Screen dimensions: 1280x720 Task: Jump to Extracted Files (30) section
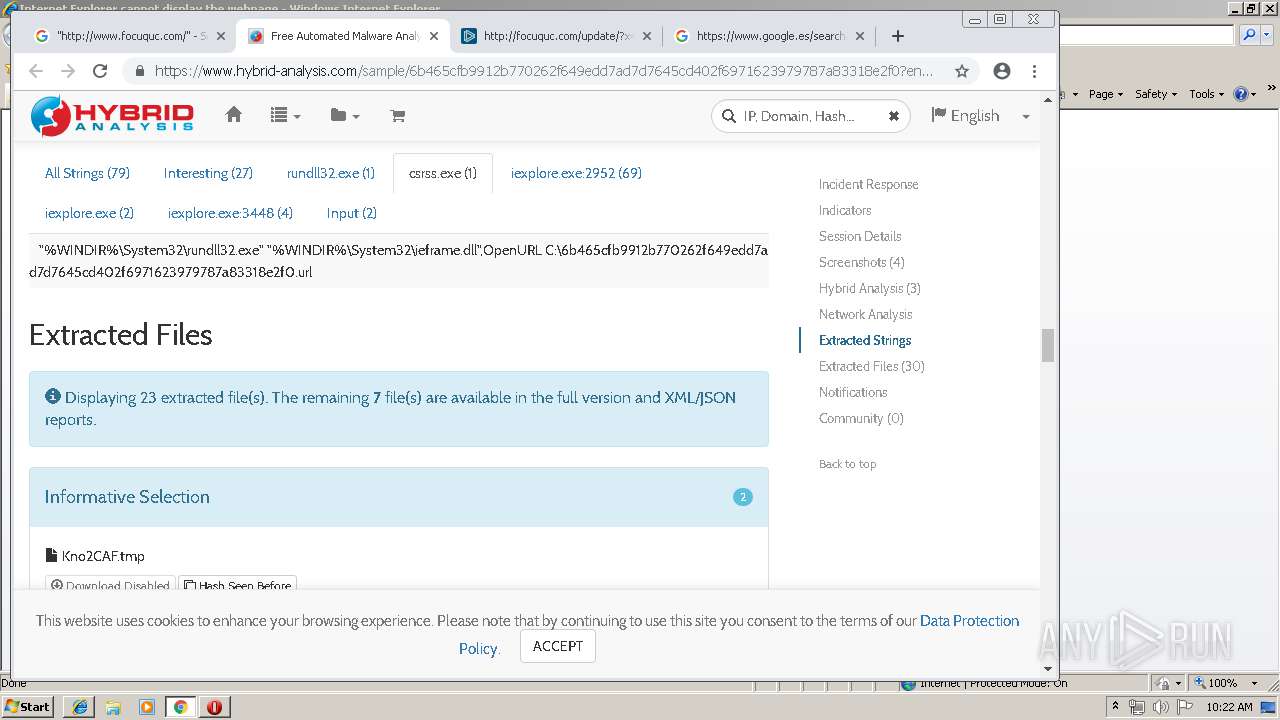coord(872,366)
